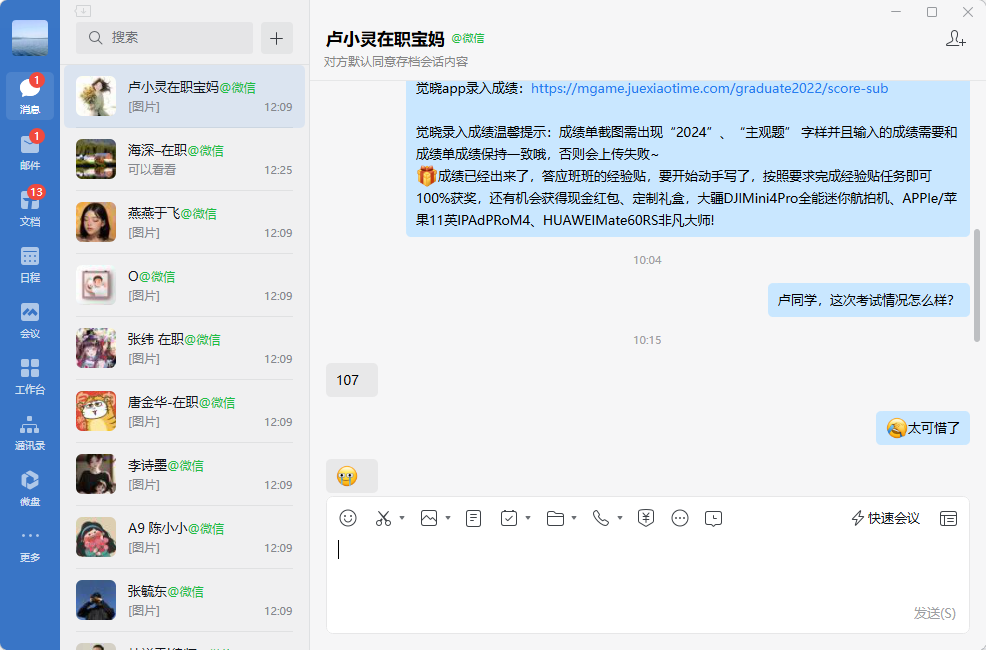The image size is (986, 650).
Task: Expand the image icon dropdown arrow
Action: [x=448, y=518]
